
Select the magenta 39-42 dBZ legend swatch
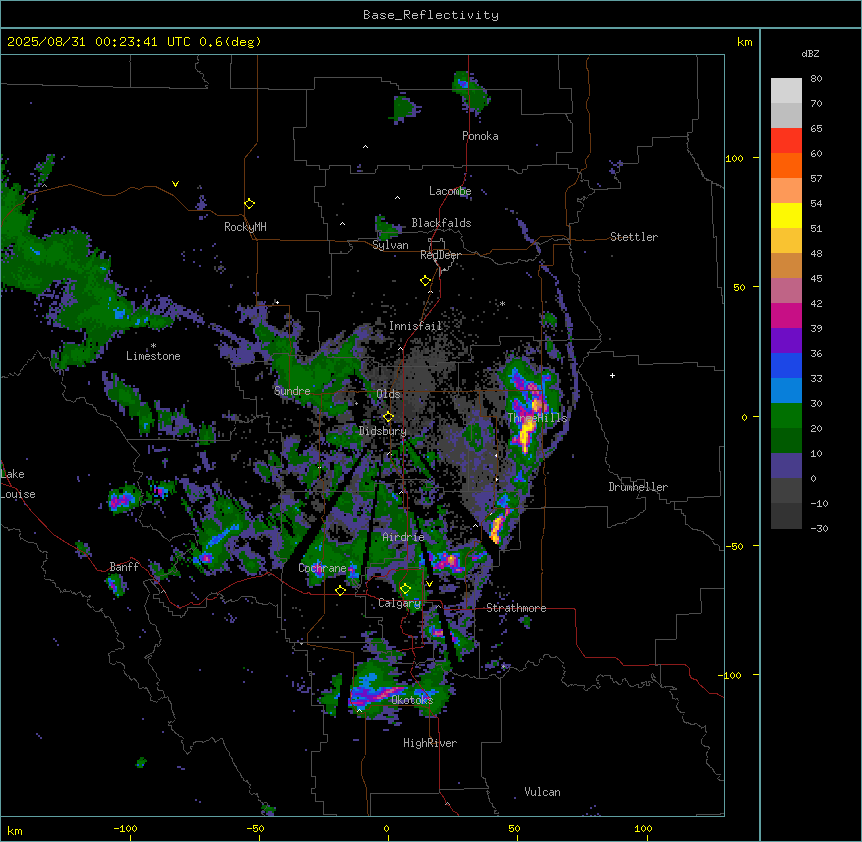click(786, 315)
